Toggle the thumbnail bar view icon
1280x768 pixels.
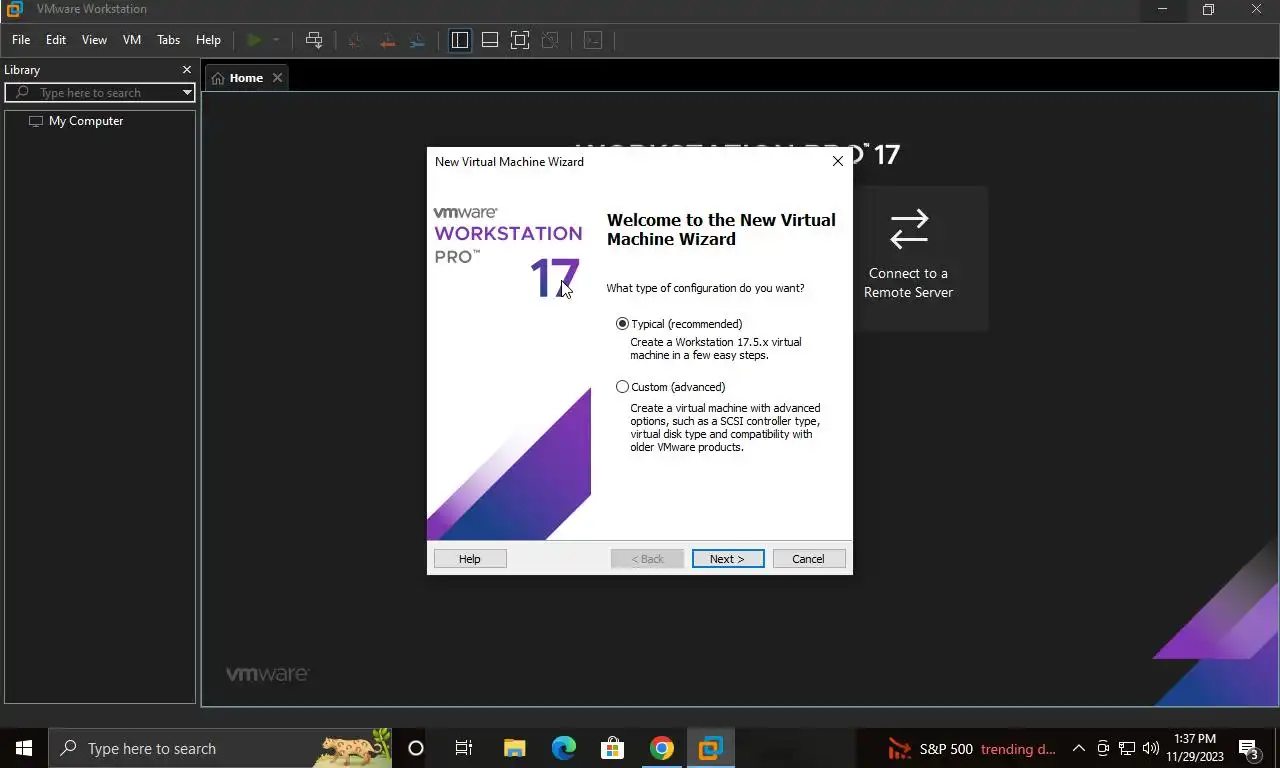point(490,40)
